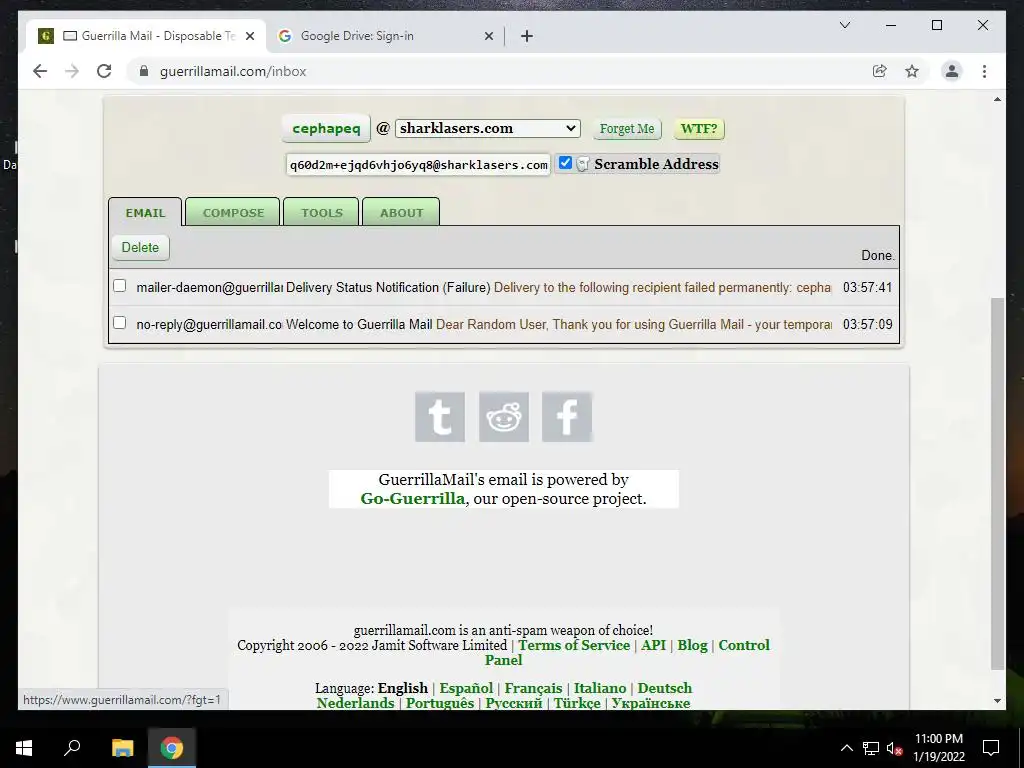The image size is (1024, 768).
Task: Uncheck the Scramble Address checkbox
Action: (x=566, y=163)
